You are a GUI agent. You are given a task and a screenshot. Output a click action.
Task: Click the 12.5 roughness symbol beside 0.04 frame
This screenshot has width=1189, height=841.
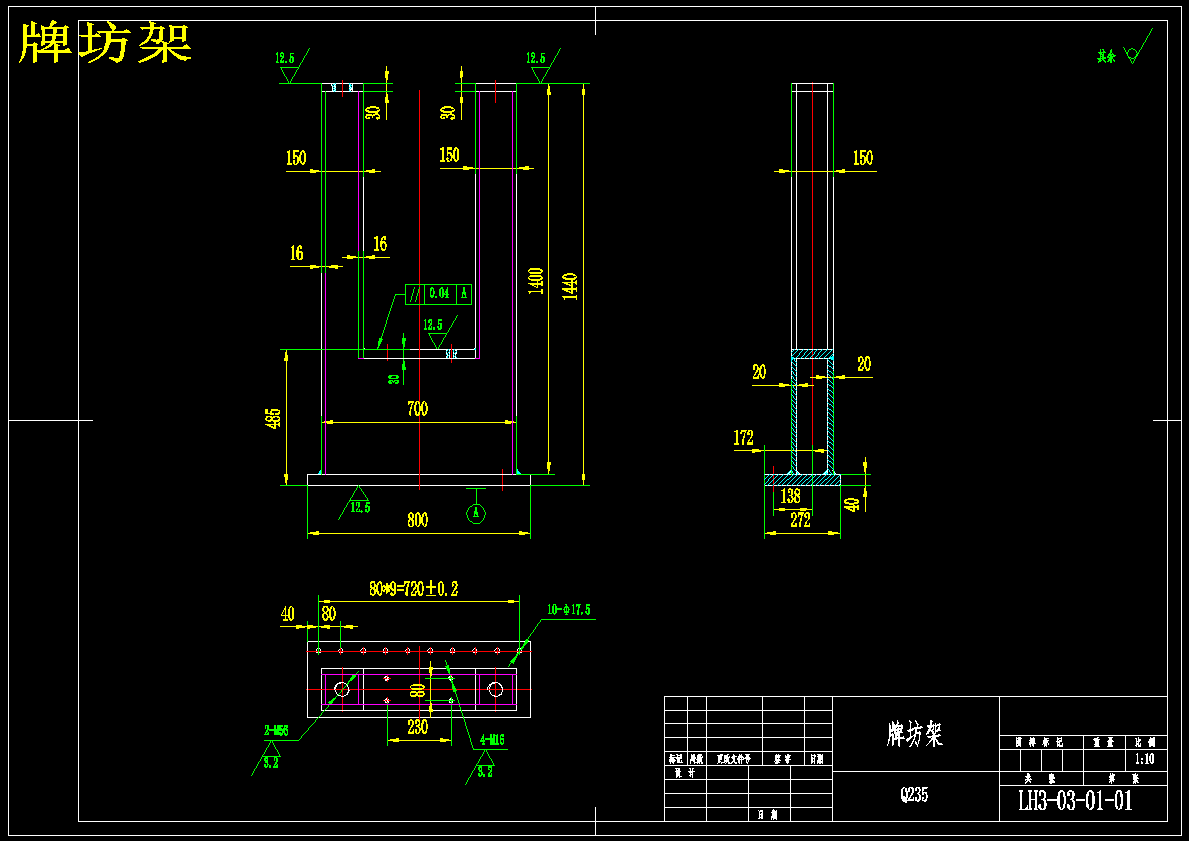click(440, 331)
